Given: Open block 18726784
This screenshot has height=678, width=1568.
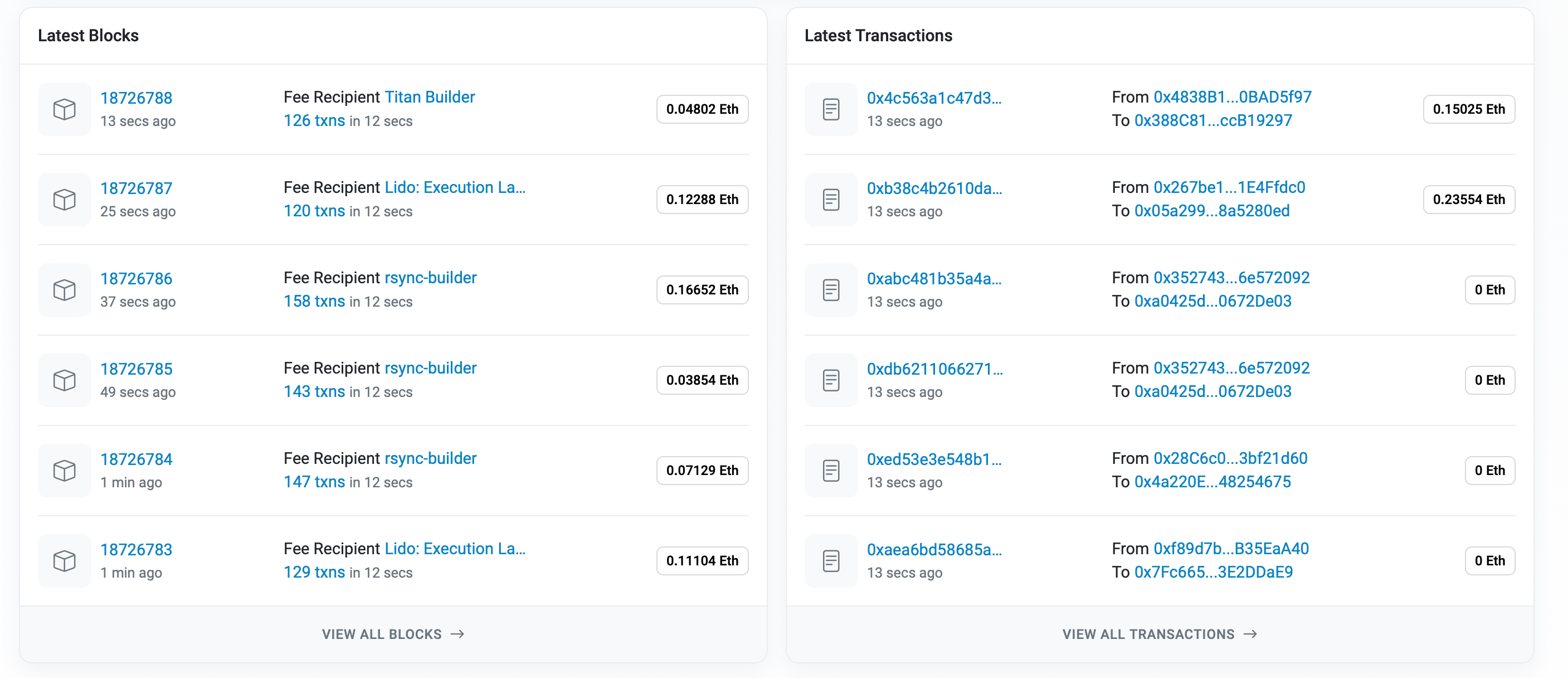Looking at the screenshot, I should click(x=137, y=459).
